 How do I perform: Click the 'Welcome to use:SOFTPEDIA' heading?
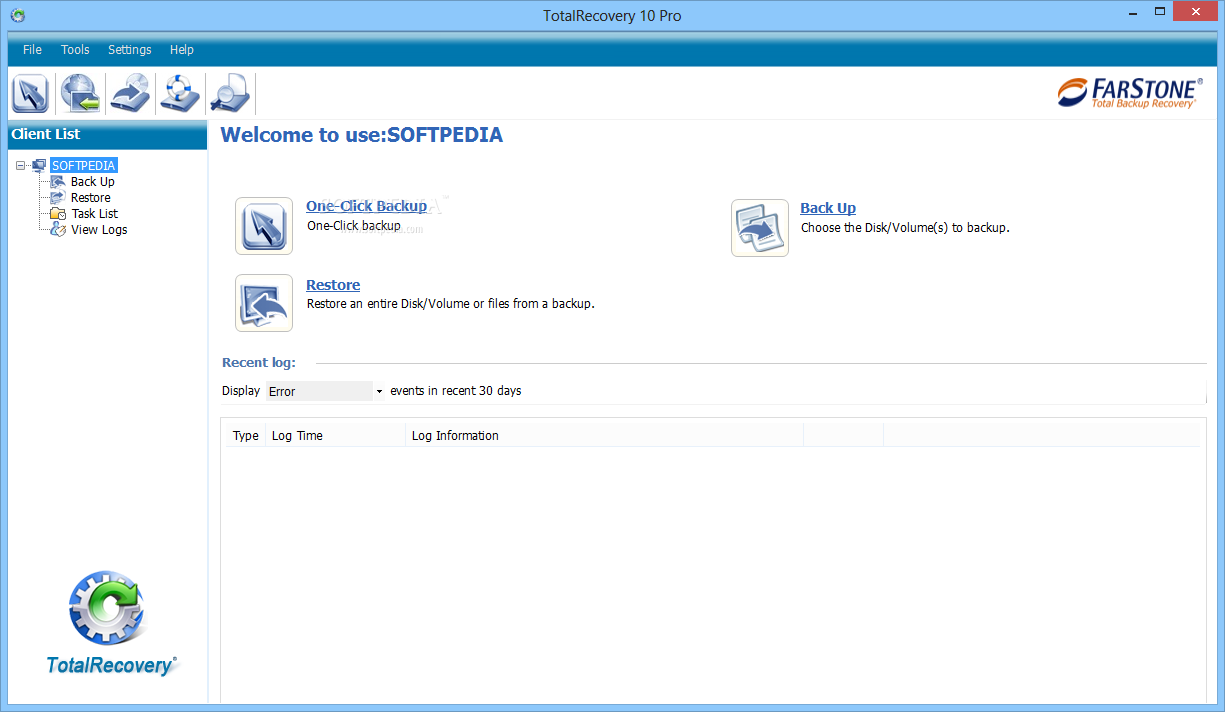coord(362,135)
